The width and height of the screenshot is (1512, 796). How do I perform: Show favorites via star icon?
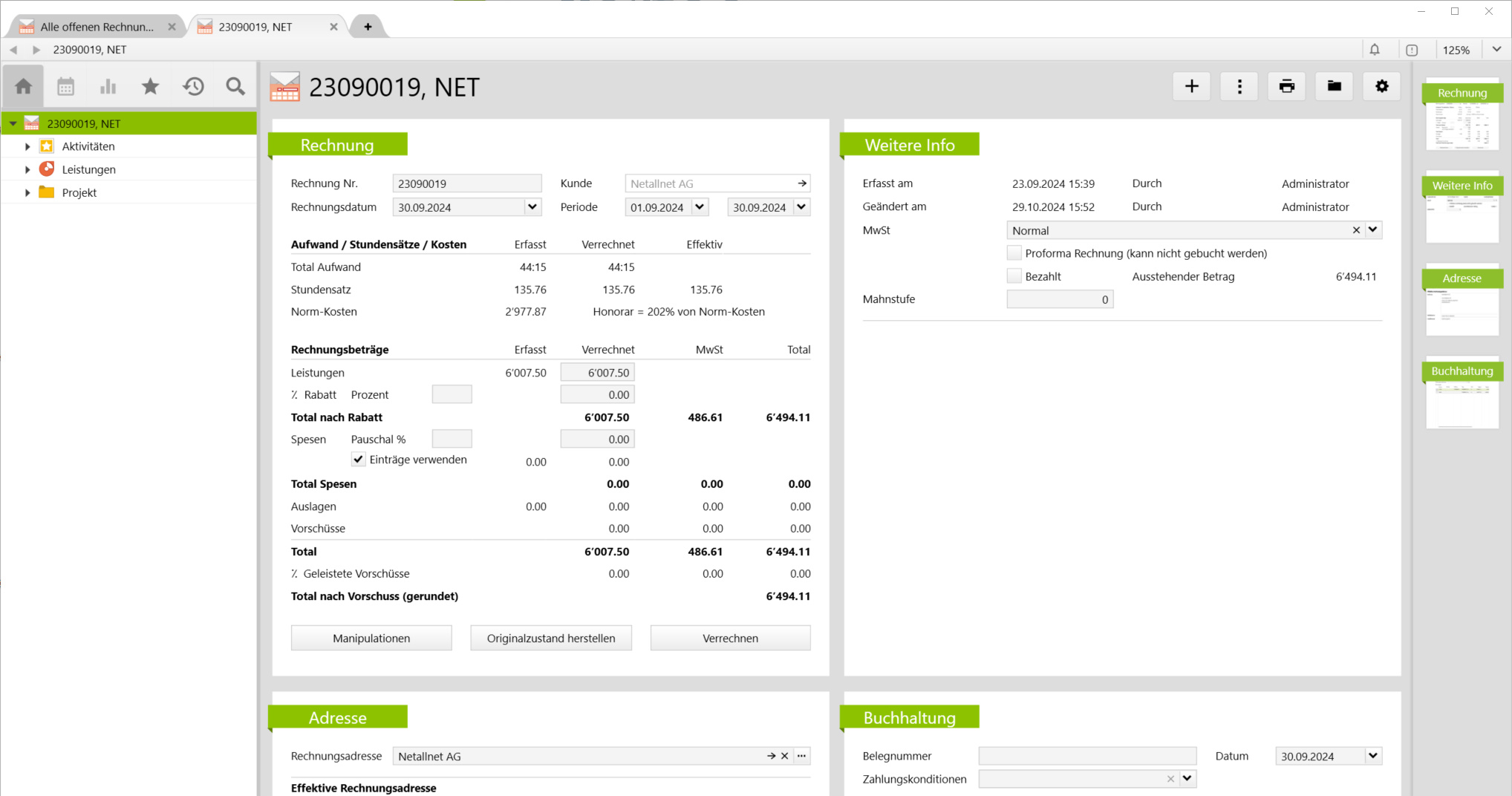(151, 87)
